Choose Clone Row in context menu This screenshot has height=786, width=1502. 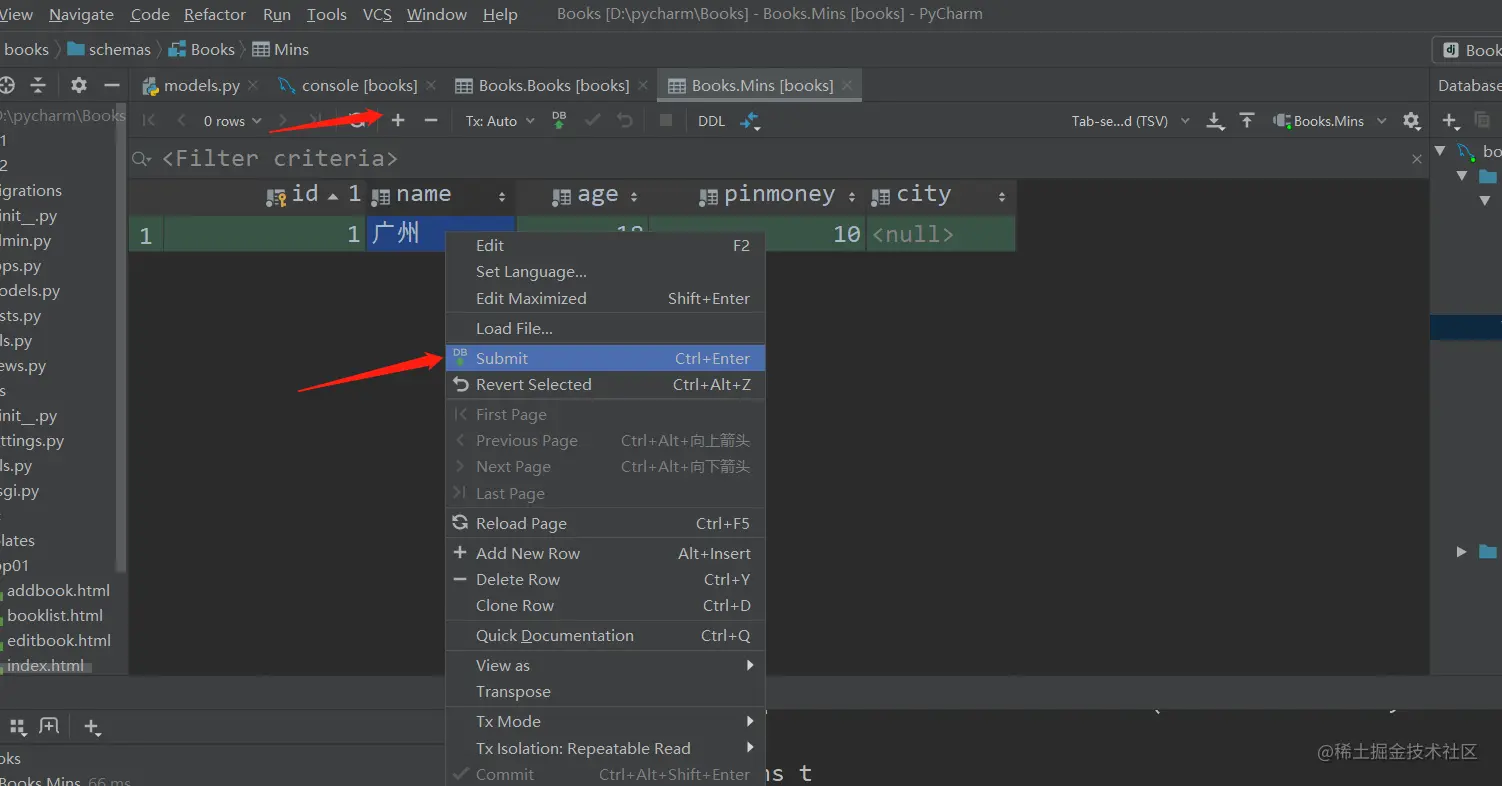pos(605,606)
